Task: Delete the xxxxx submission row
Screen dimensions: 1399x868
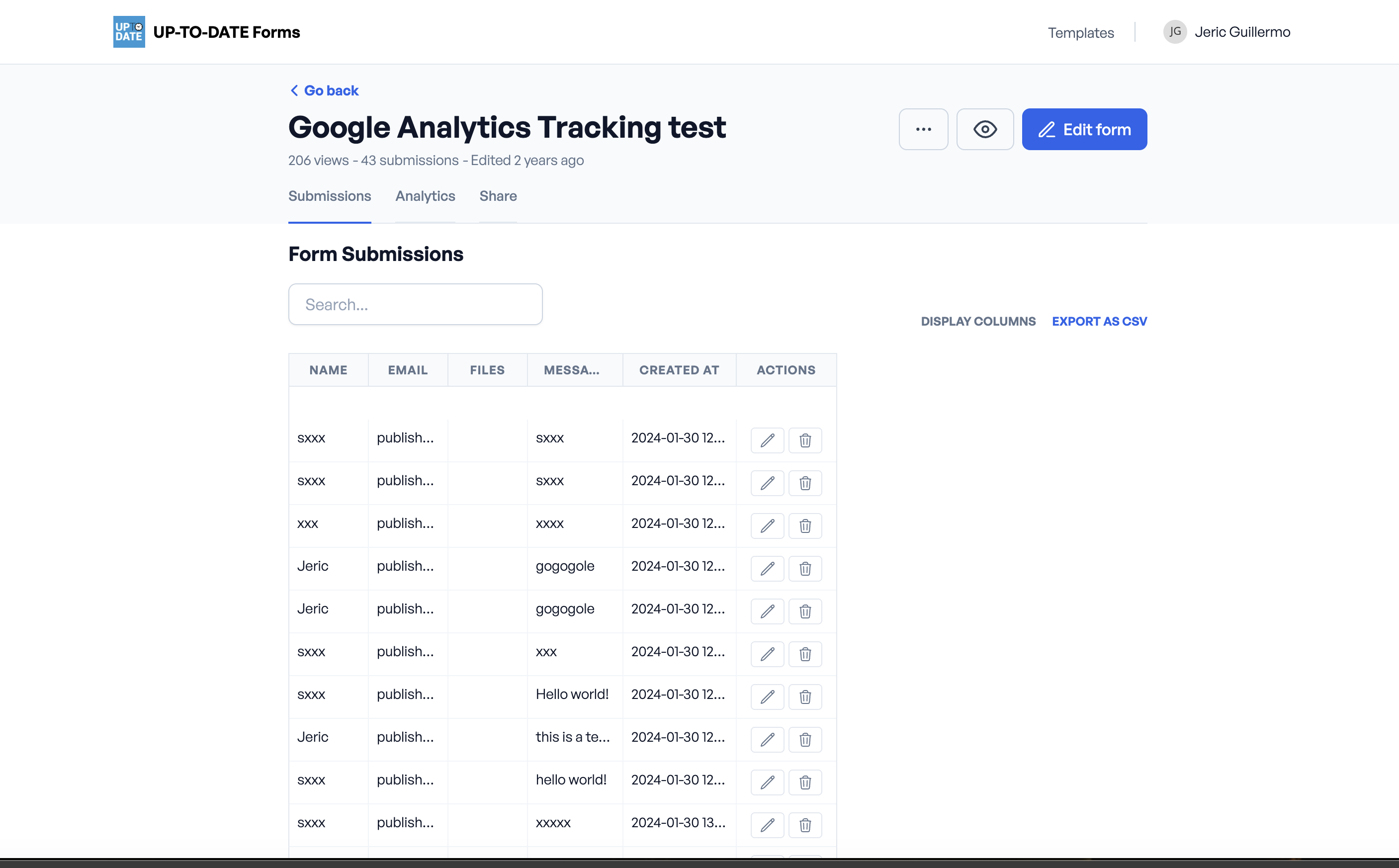Action: [805, 825]
